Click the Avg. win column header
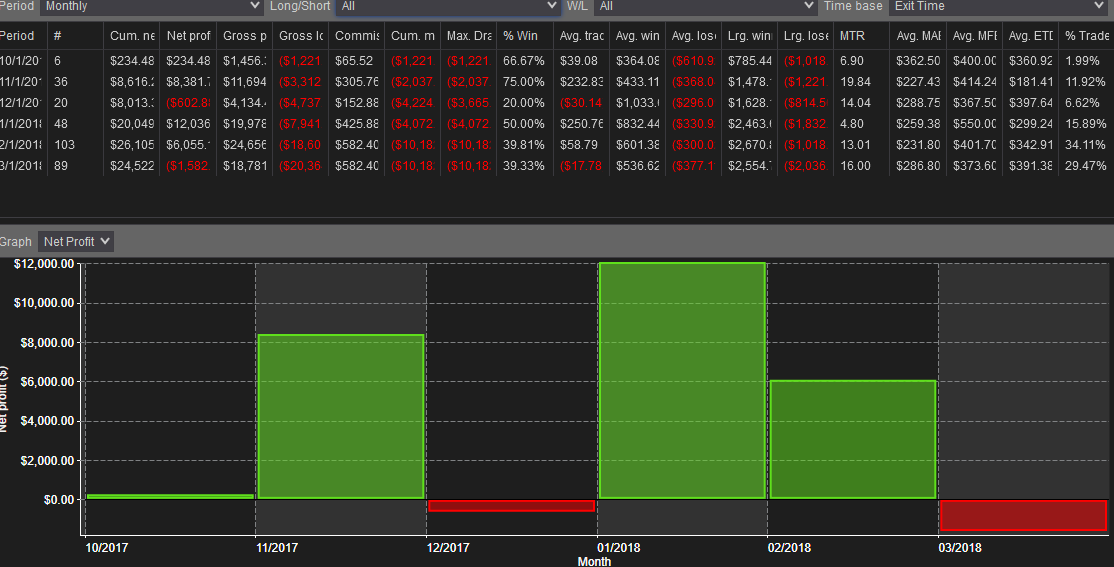This screenshot has width=1114, height=567. pyautogui.click(x=637, y=36)
